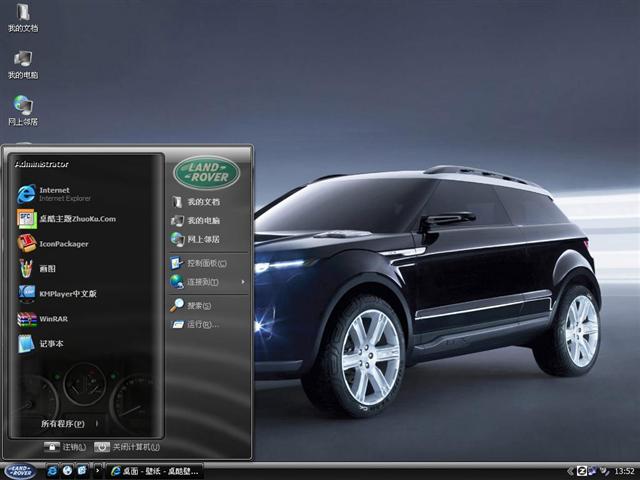640x480 pixels.
Task: Click the 注销(L) log off button
Action: 66,447
